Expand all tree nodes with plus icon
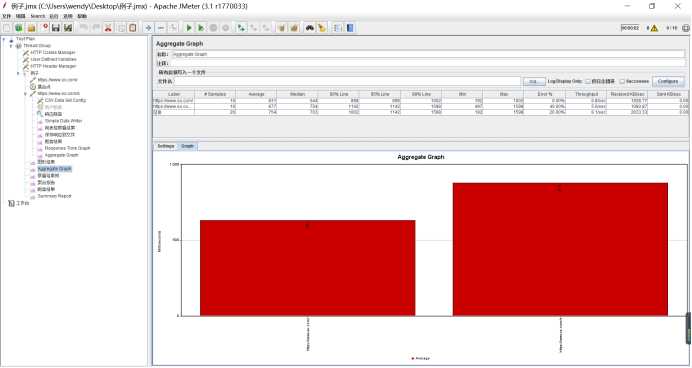This screenshot has height=368, width=692. [148, 28]
